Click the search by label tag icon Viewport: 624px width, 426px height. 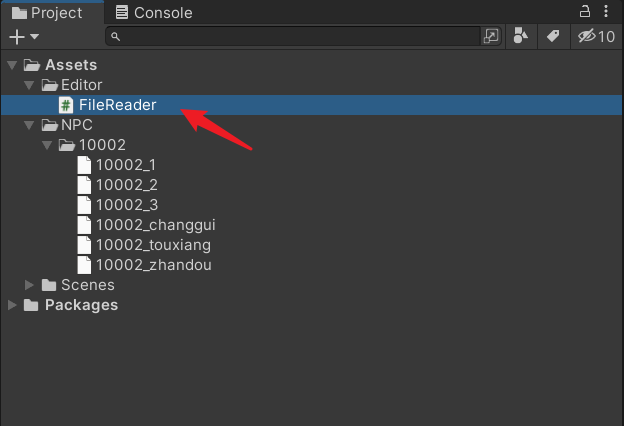coord(553,36)
